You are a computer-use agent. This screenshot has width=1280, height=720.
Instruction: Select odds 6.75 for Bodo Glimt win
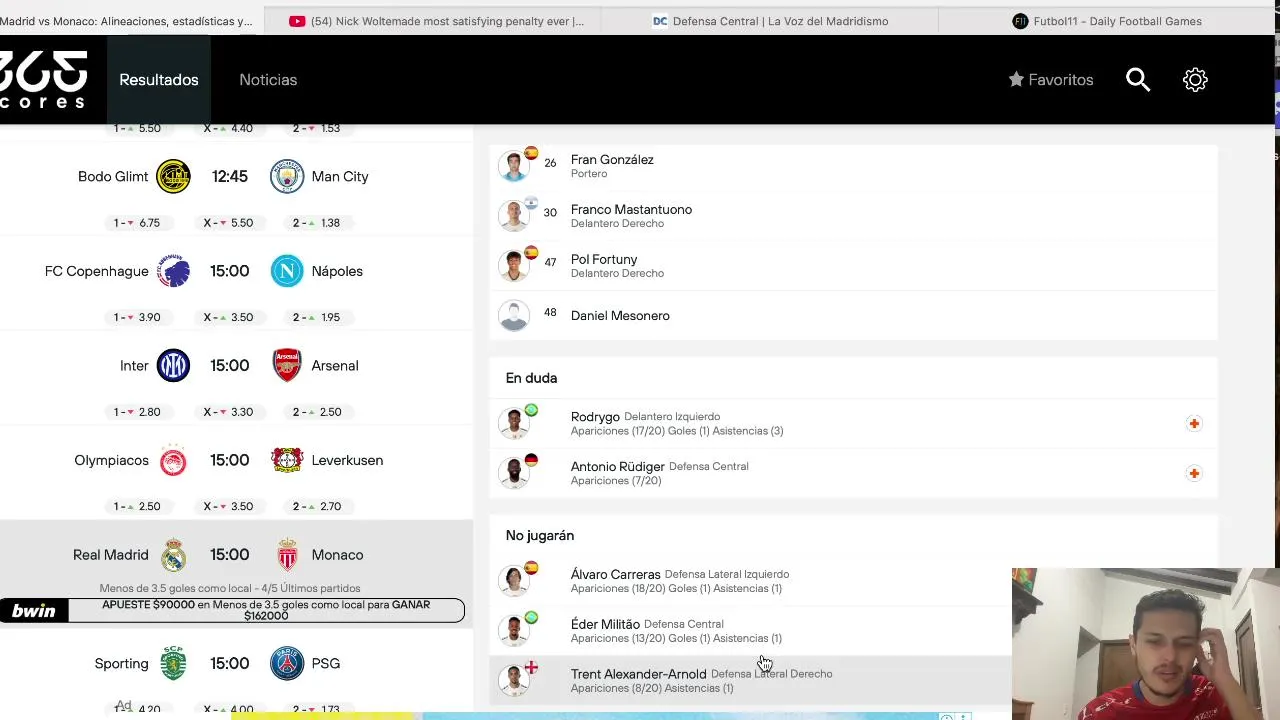coord(137,223)
